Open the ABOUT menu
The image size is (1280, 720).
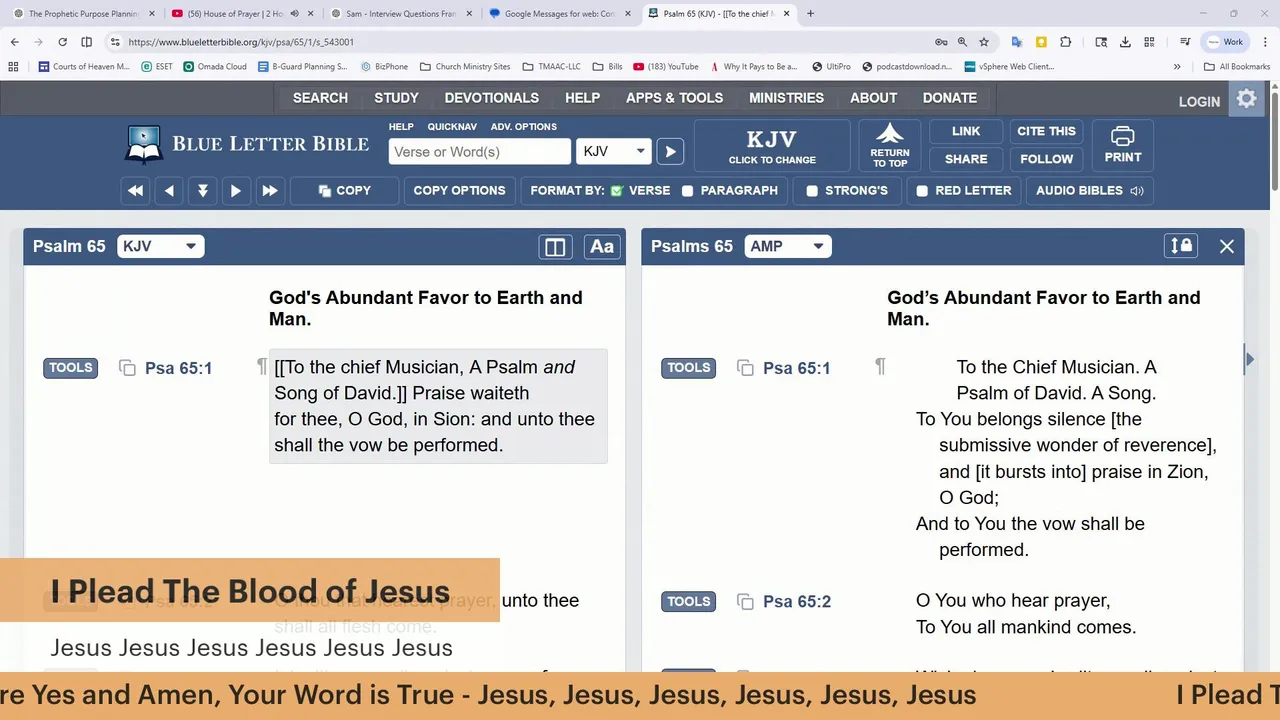click(873, 98)
